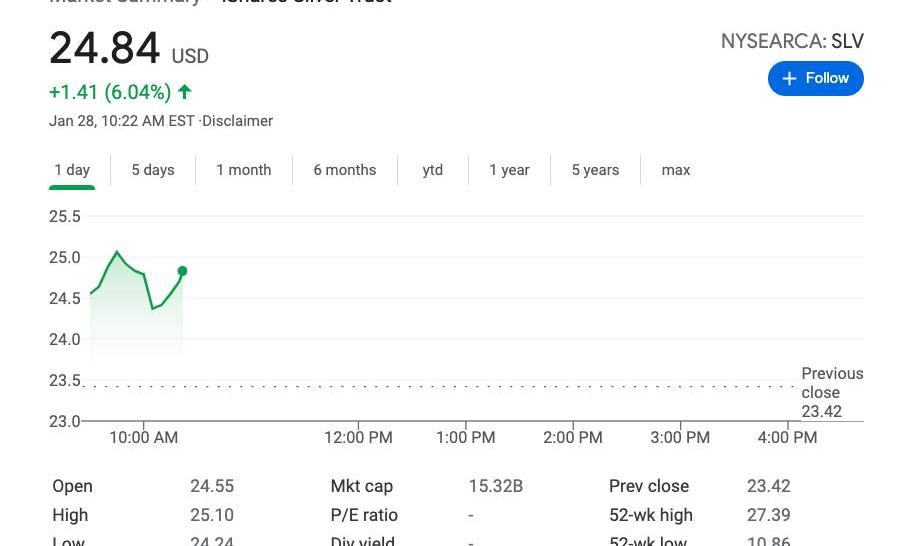Show the max range chart

[676, 170]
